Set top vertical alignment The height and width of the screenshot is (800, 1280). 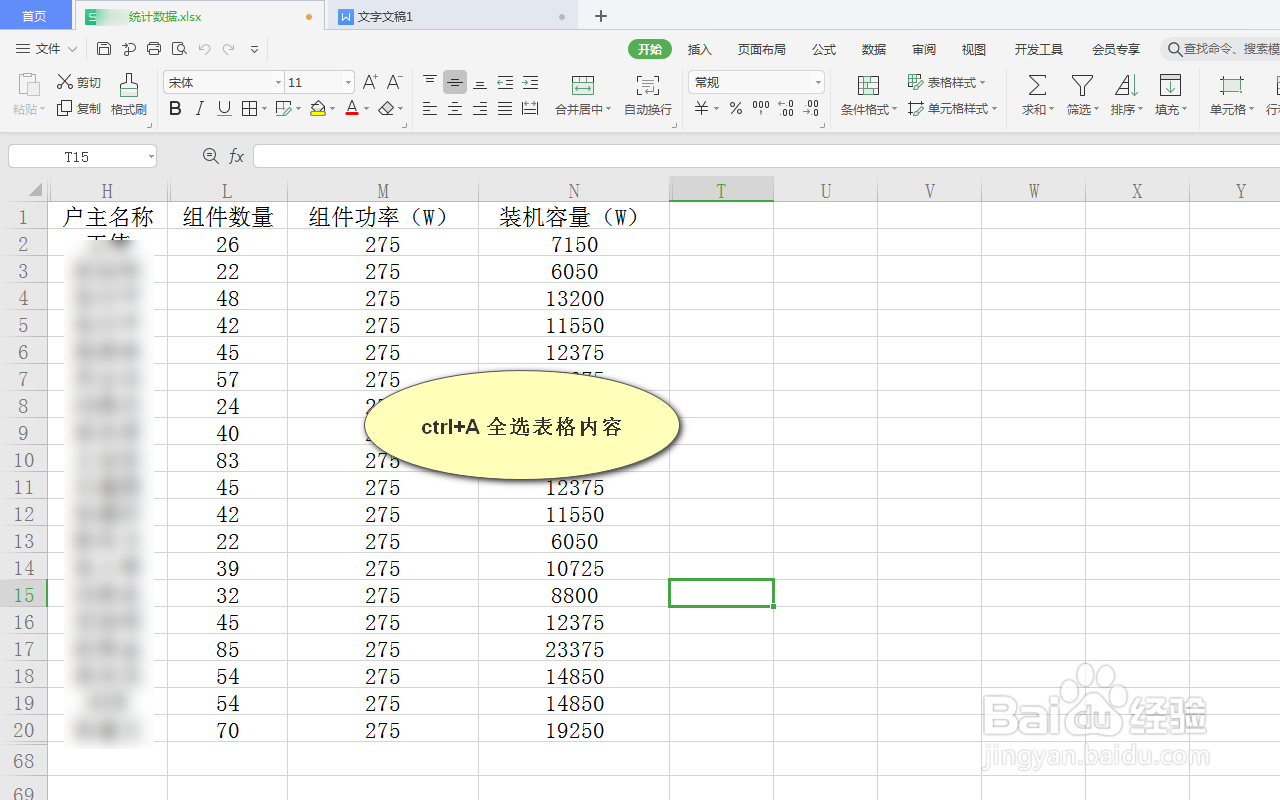pyautogui.click(x=430, y=82)
